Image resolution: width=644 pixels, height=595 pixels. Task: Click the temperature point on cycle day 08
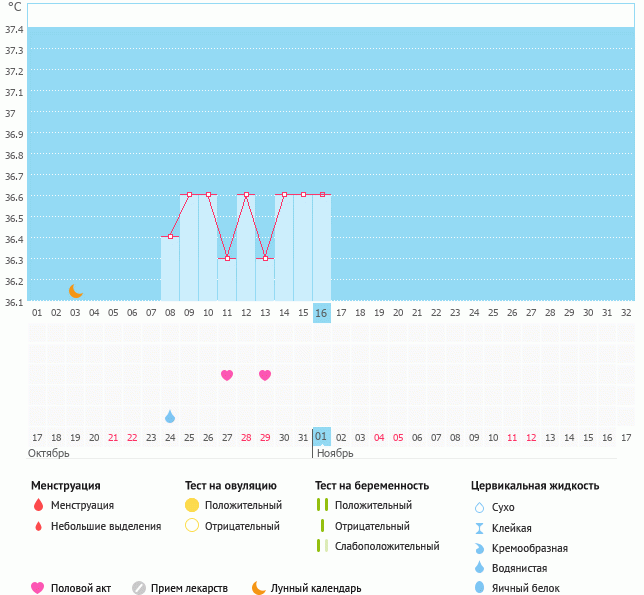[x=170, y=237]
